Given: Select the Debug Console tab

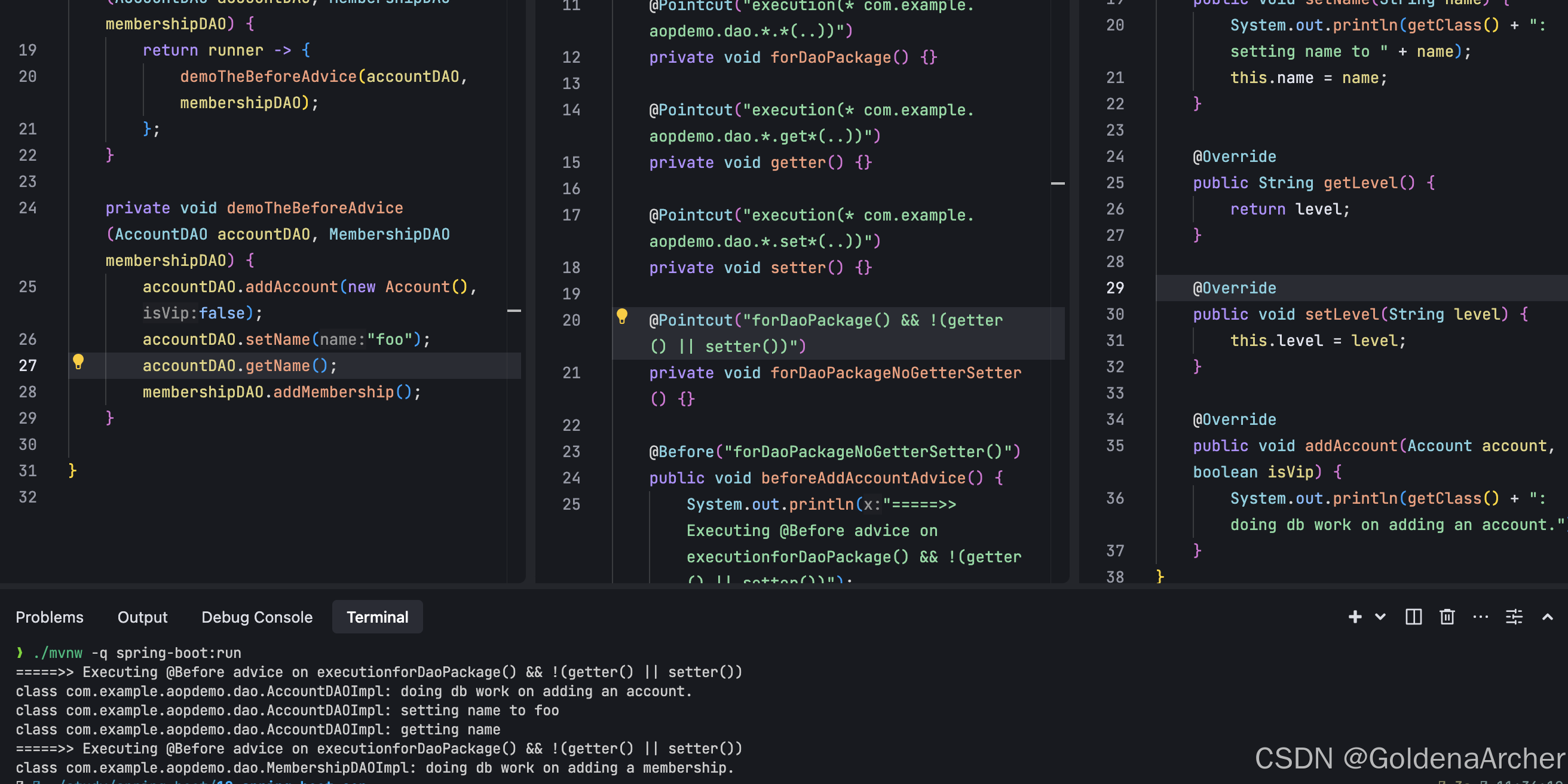Looking at the screenshot, I should point(256,617).
